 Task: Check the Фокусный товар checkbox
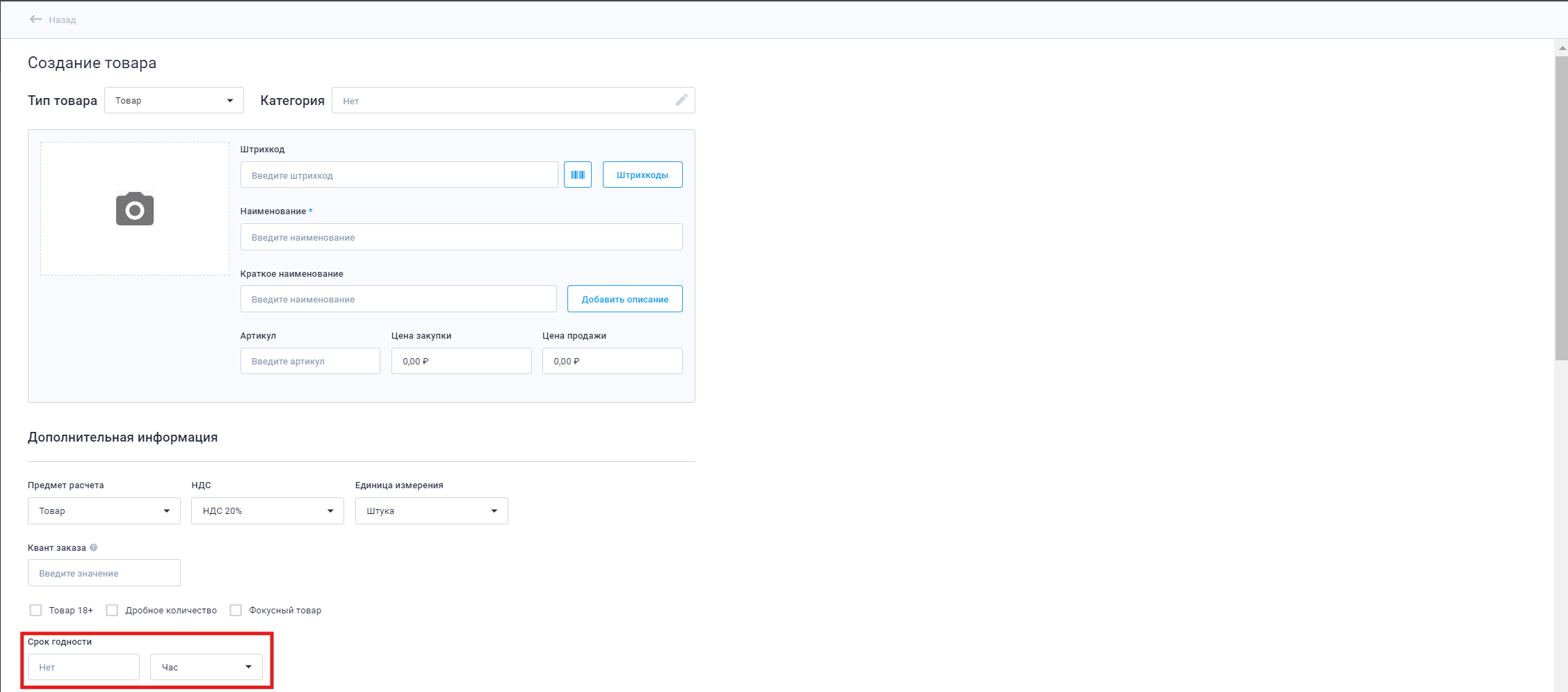236,610
